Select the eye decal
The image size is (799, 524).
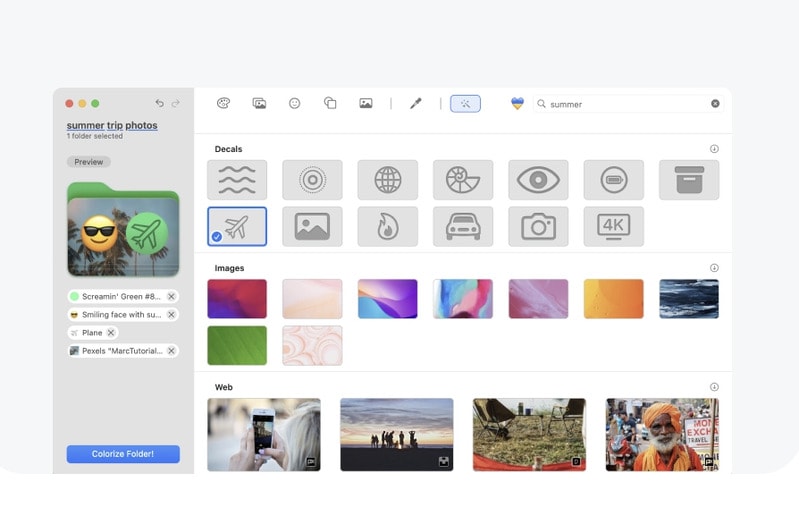click(538, 180)
